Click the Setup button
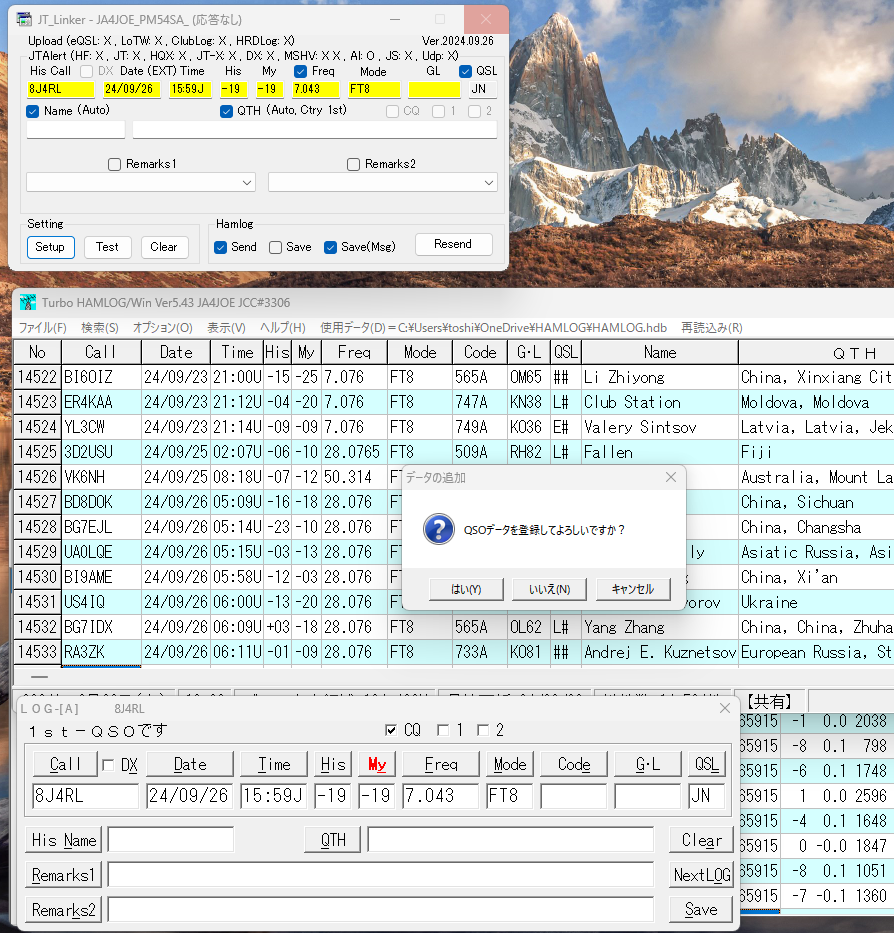Image resolution: width=894 pixels, height=933 pixels. click(x=51, y=247)
